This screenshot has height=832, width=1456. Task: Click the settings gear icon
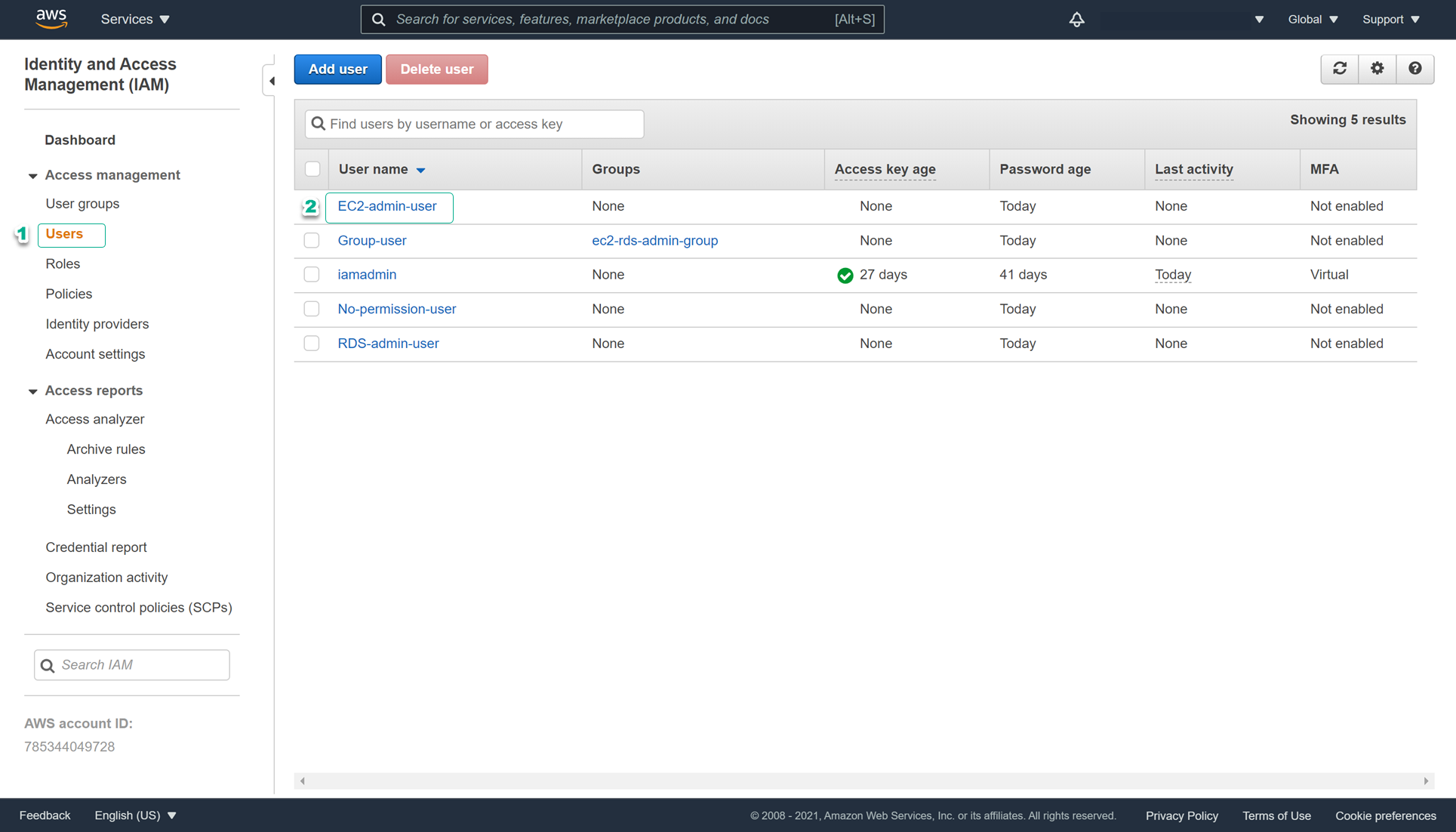(1377, 69)
